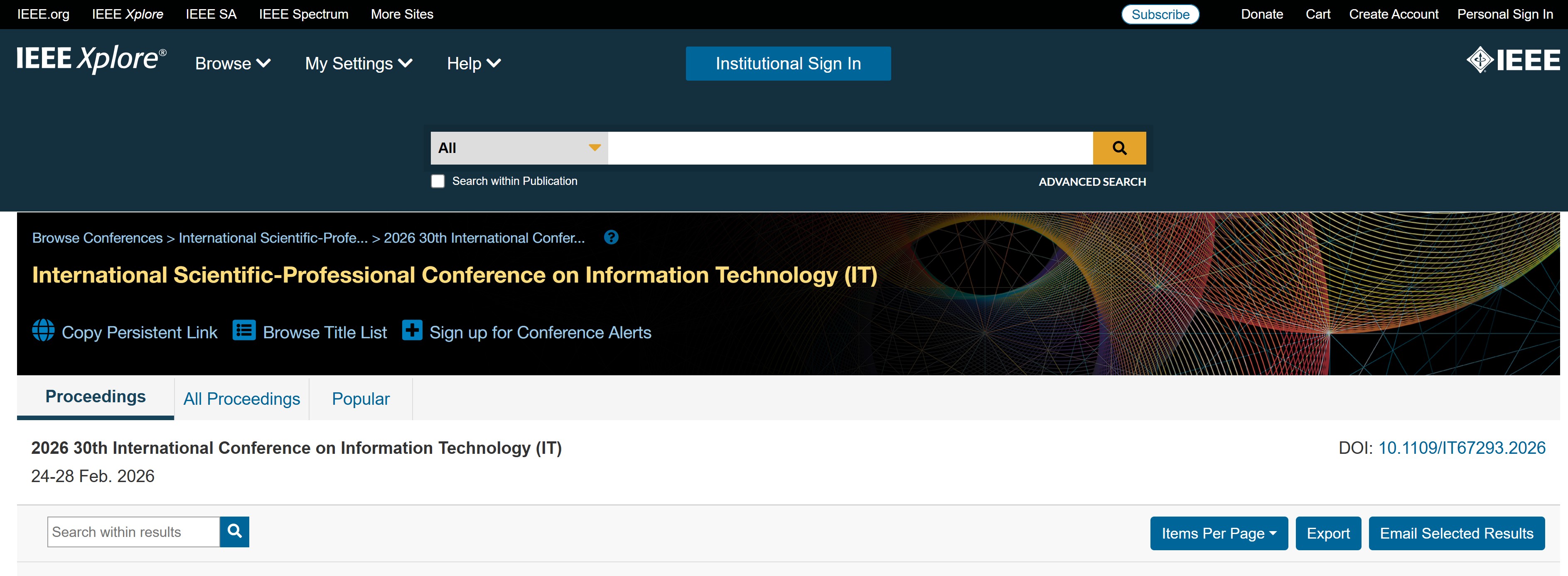Switch to the All Proceedings tab

pyautogui.click(x=242, y=399)
